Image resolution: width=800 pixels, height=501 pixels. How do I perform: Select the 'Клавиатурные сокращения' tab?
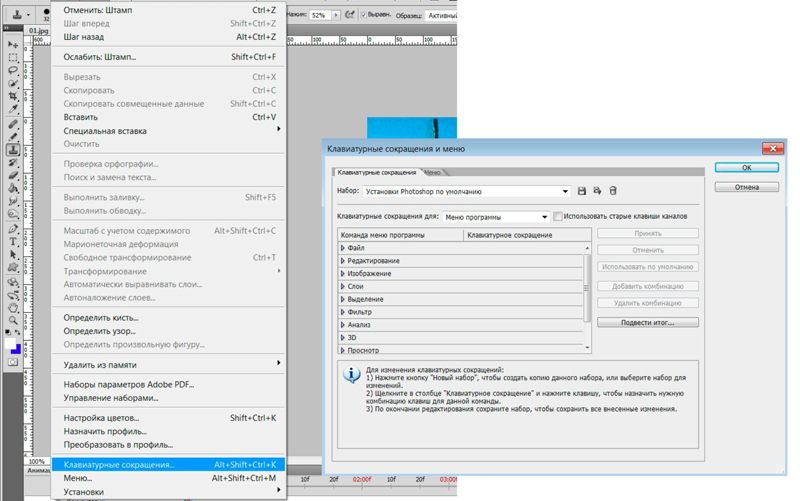[377, 172]
